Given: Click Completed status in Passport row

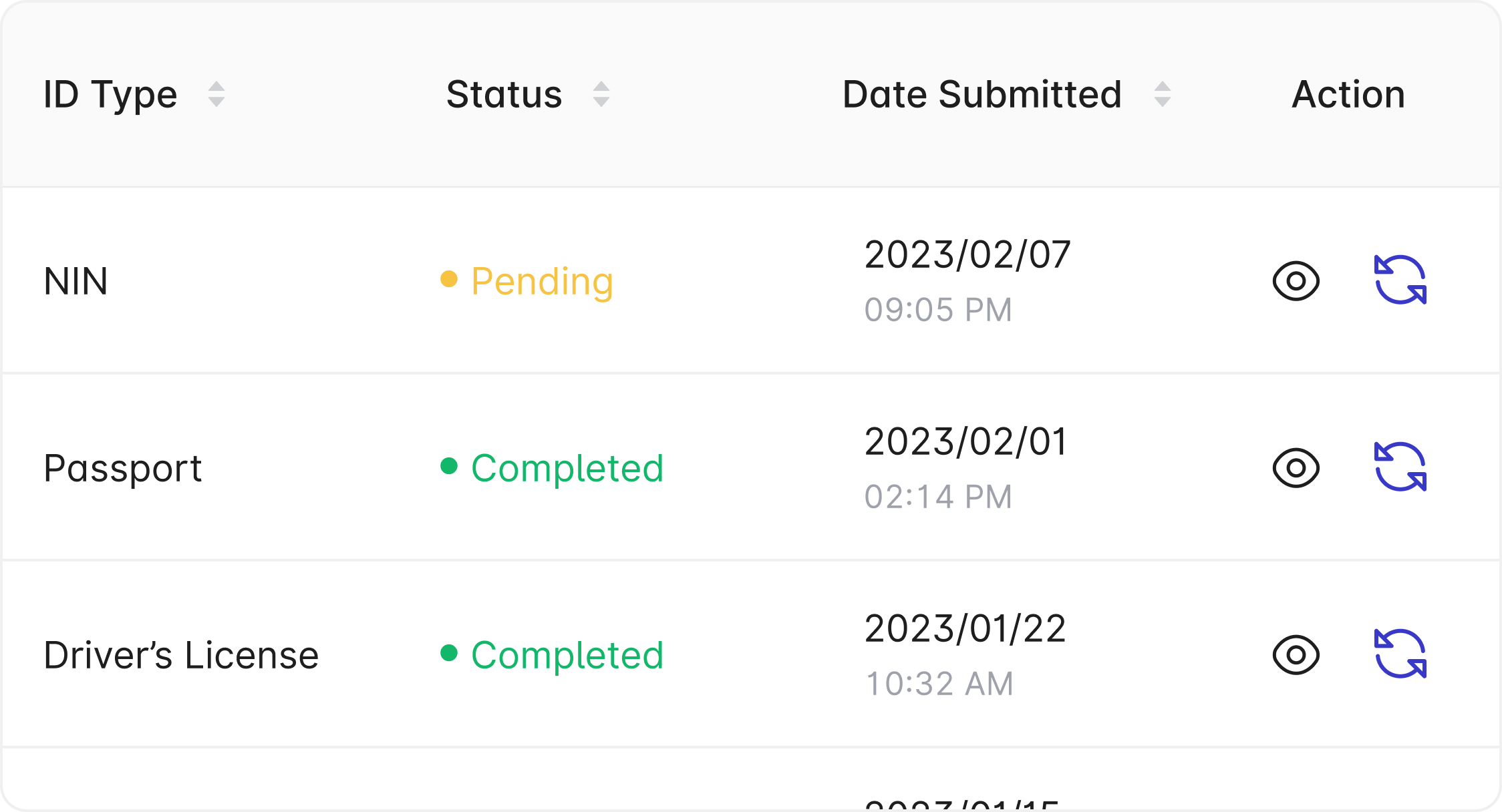Looking at the screenshot, I should (x=567, y=468).
